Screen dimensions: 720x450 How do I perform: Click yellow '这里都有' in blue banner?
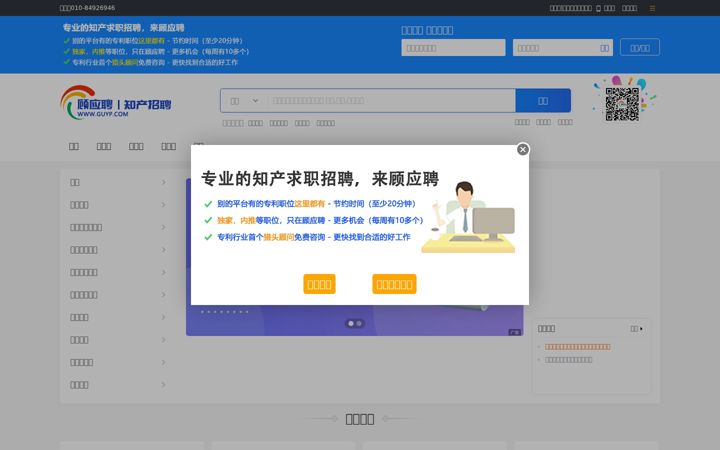point(151,41)
